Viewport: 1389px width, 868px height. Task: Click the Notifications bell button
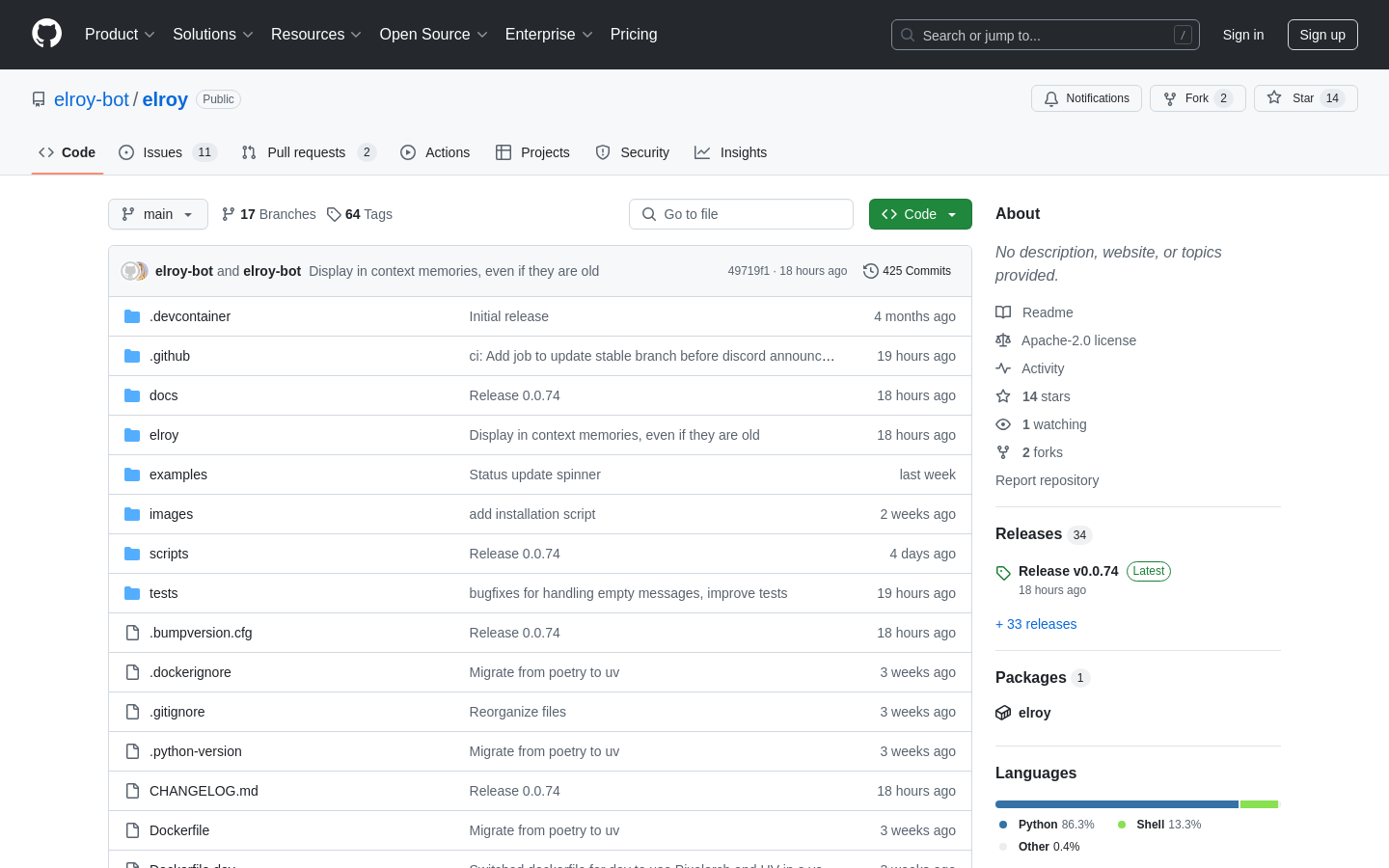pyautogui.click(x=1086, y=98)
